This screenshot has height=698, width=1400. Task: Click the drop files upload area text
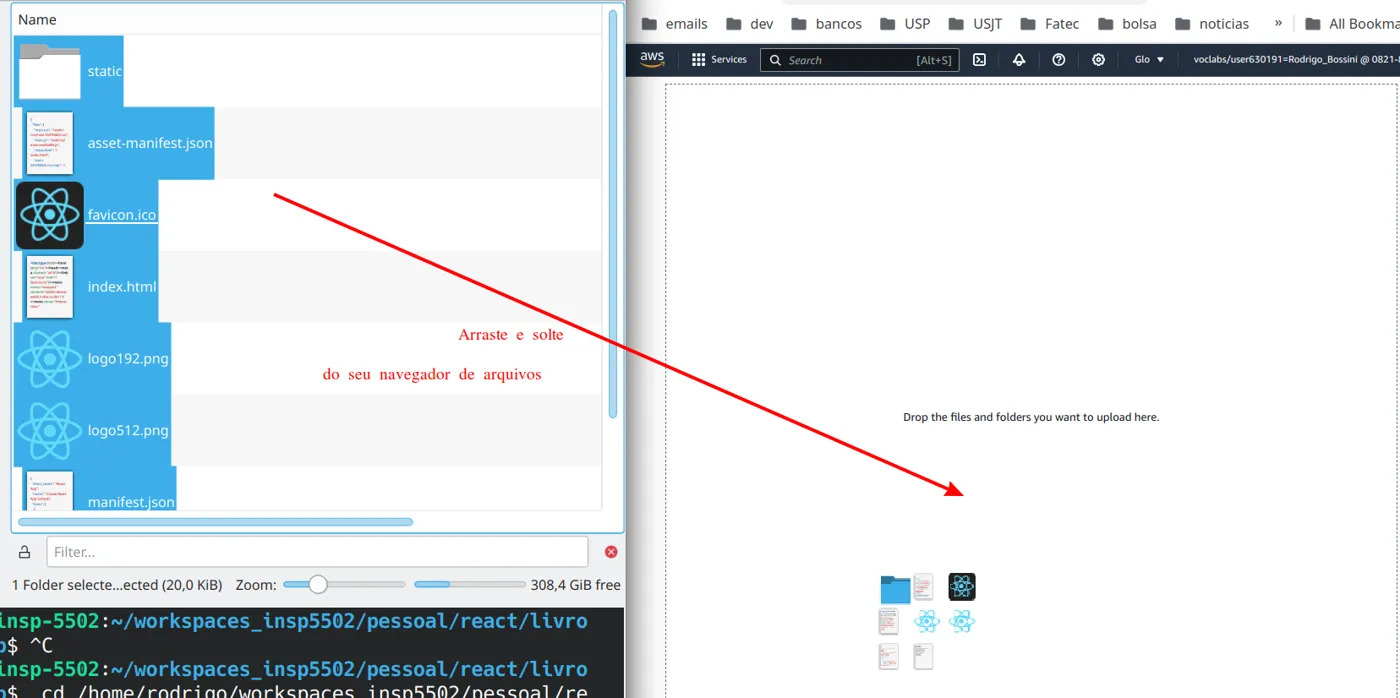(1031, 417)
